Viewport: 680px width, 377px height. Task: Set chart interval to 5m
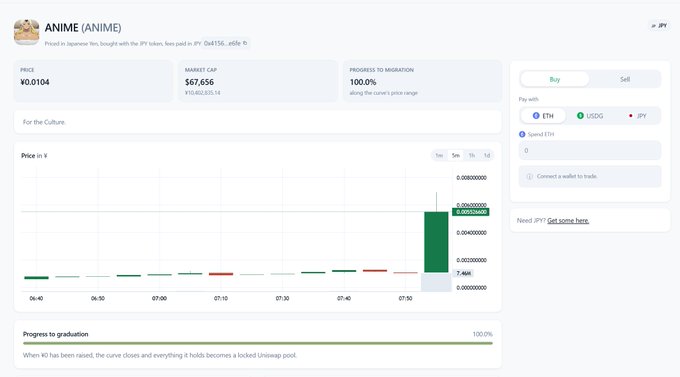[x=455, y=155]
